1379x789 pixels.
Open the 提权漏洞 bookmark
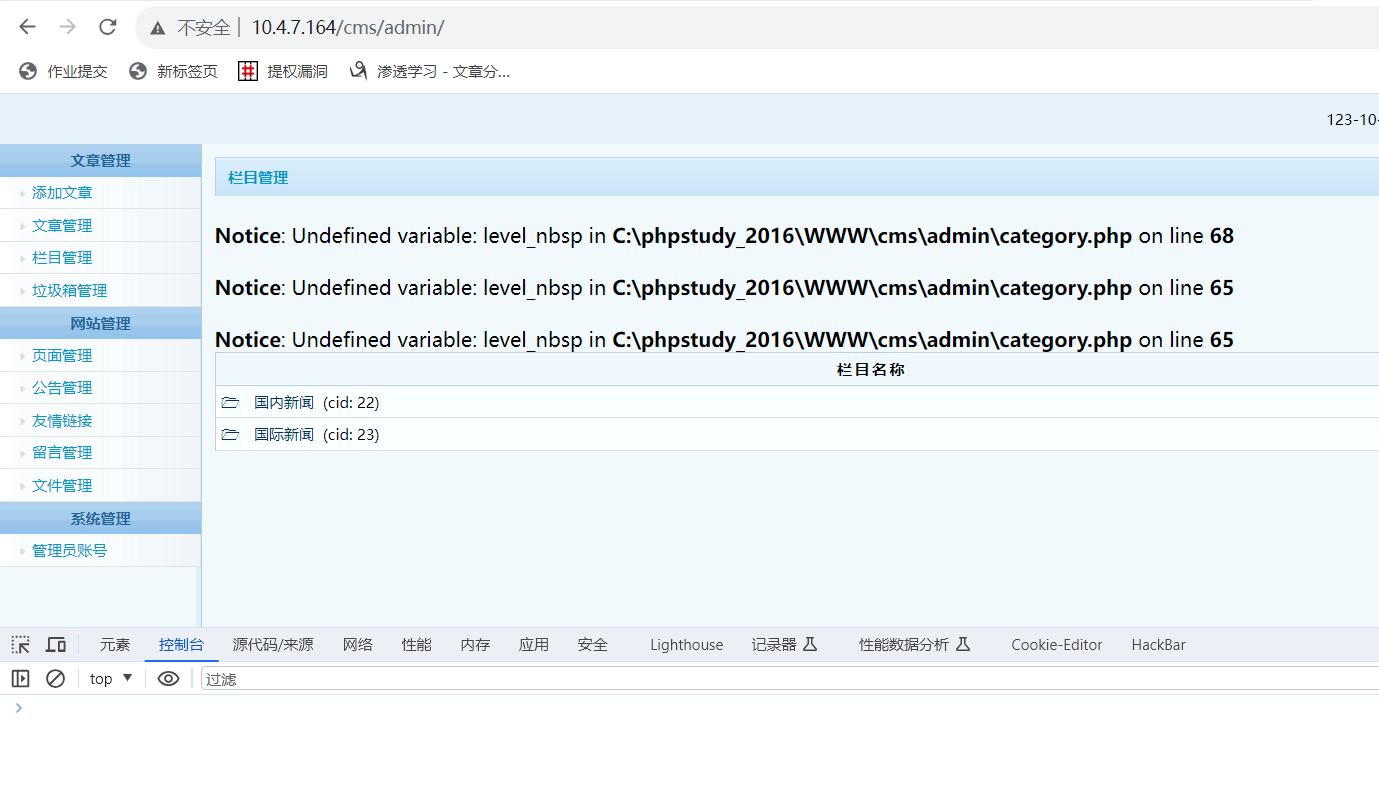(283, 71)
